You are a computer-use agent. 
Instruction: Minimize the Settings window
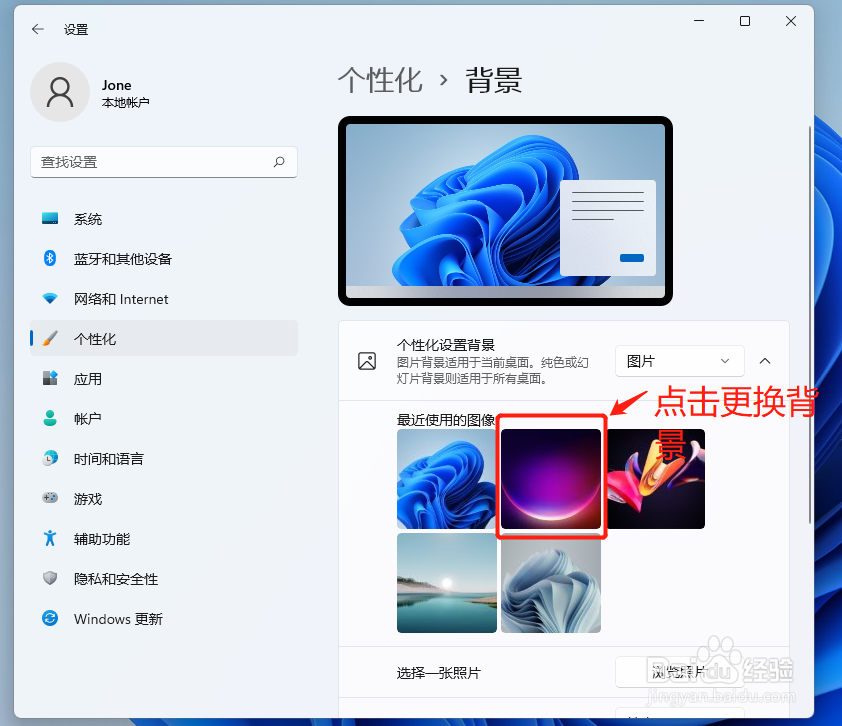click(x=699, y=21)
